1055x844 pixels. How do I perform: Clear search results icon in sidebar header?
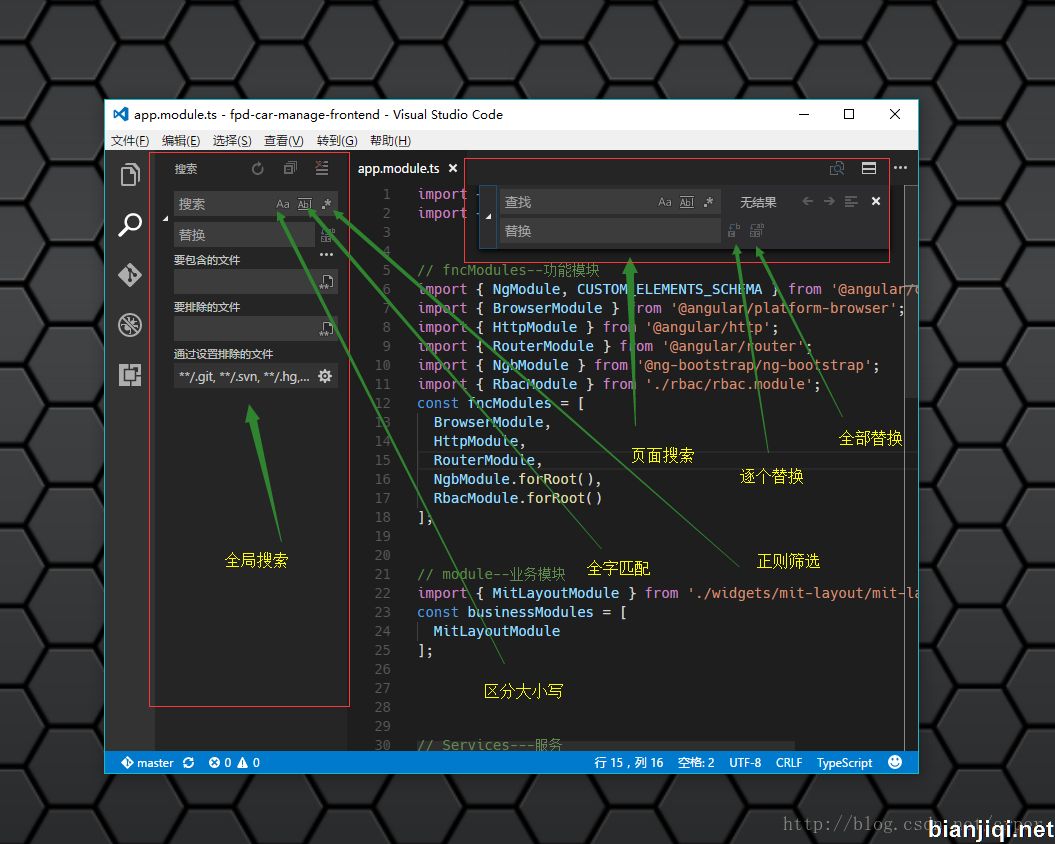[x=322, y=168]
